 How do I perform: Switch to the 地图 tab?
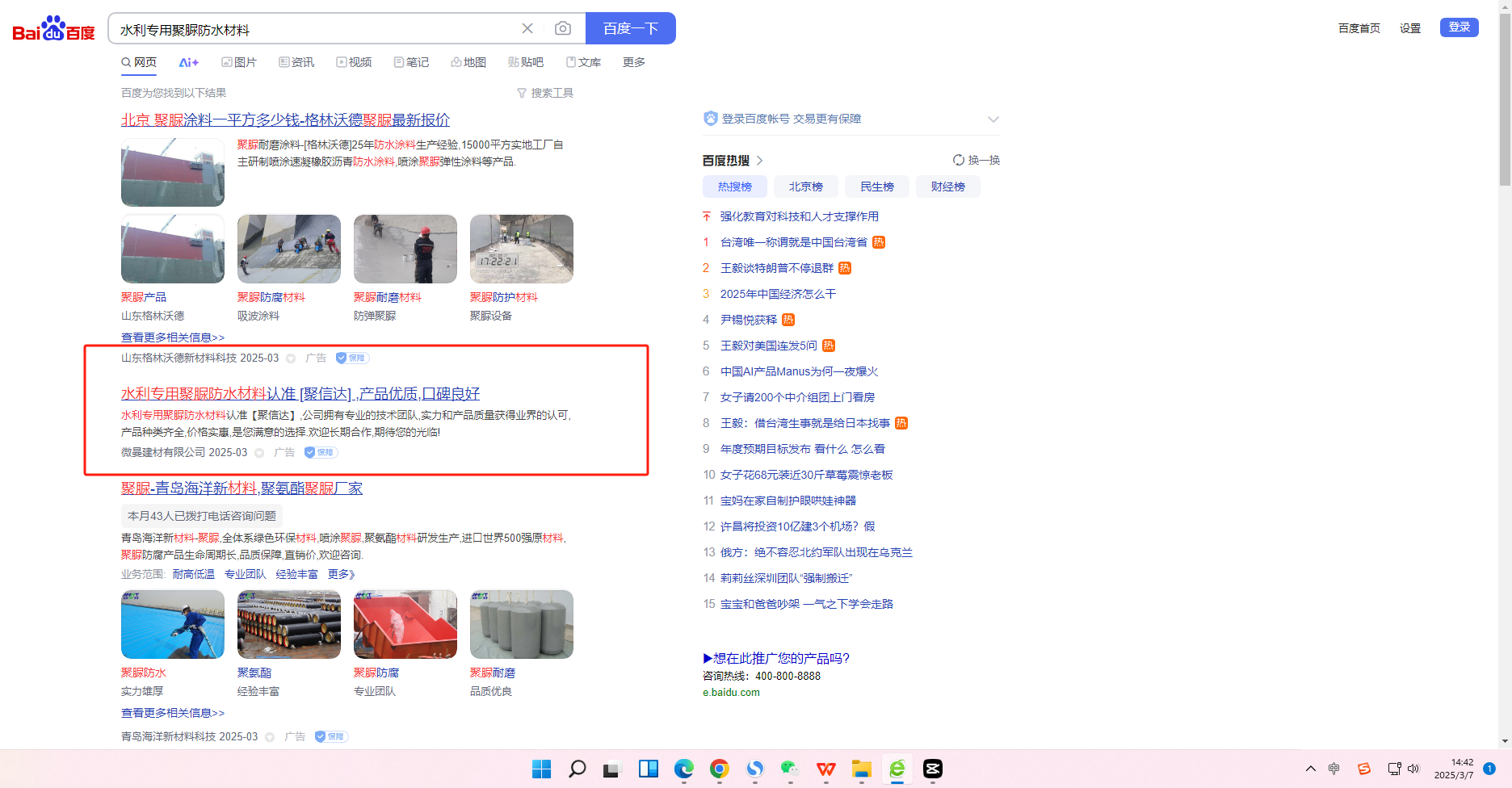468,62
